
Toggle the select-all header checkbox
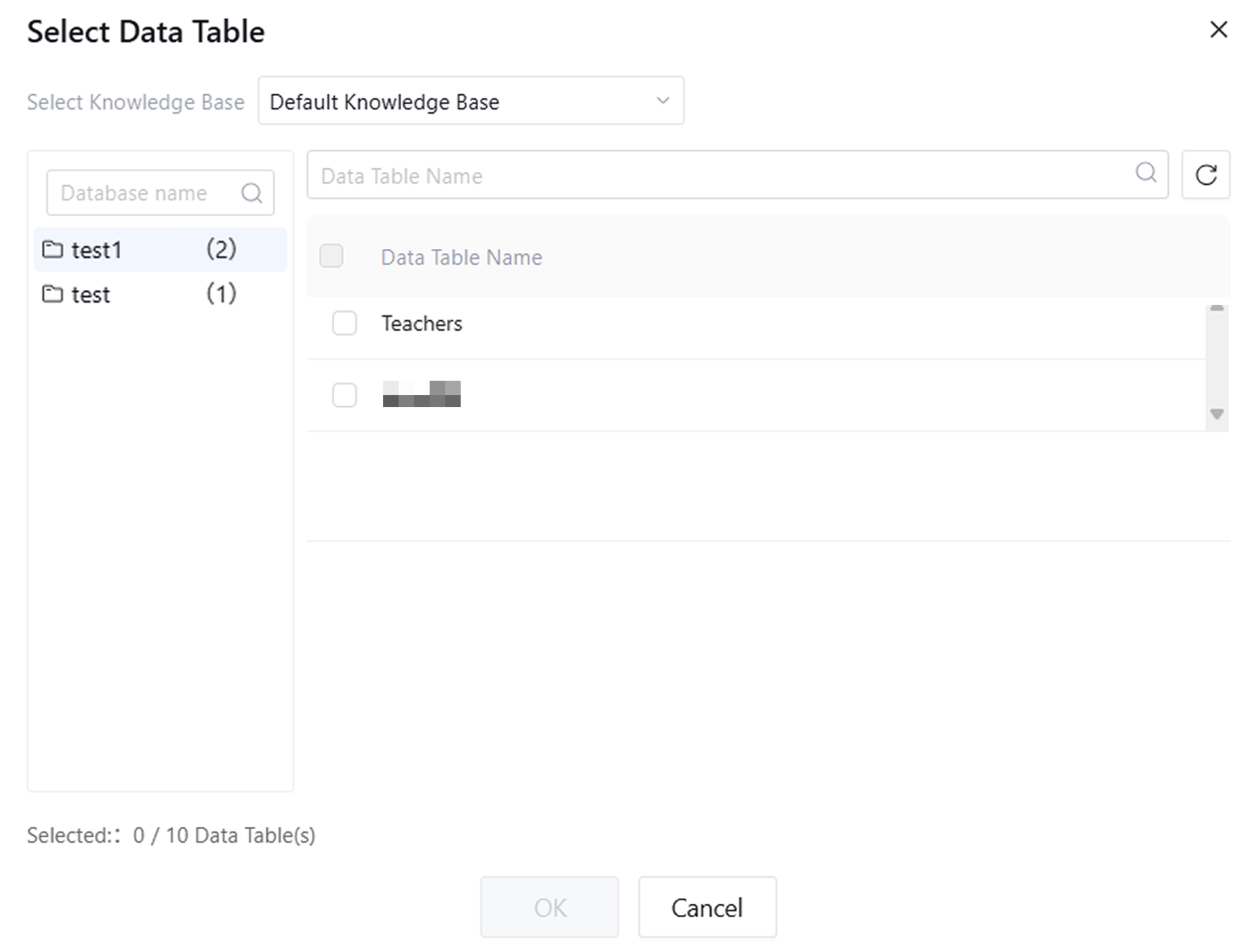331,256
